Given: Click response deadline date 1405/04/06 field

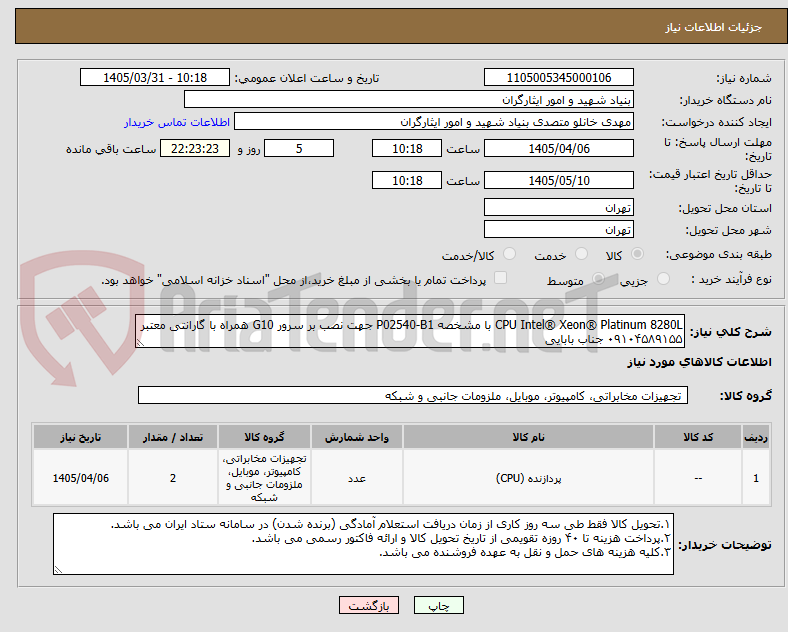Looking at the screenshot, I should [x=559, y=149].
